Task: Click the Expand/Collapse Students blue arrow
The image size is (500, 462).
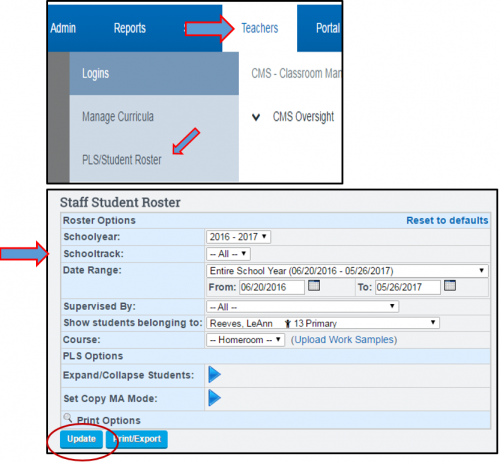Action: pyautogui.click(x=214, y=374)
